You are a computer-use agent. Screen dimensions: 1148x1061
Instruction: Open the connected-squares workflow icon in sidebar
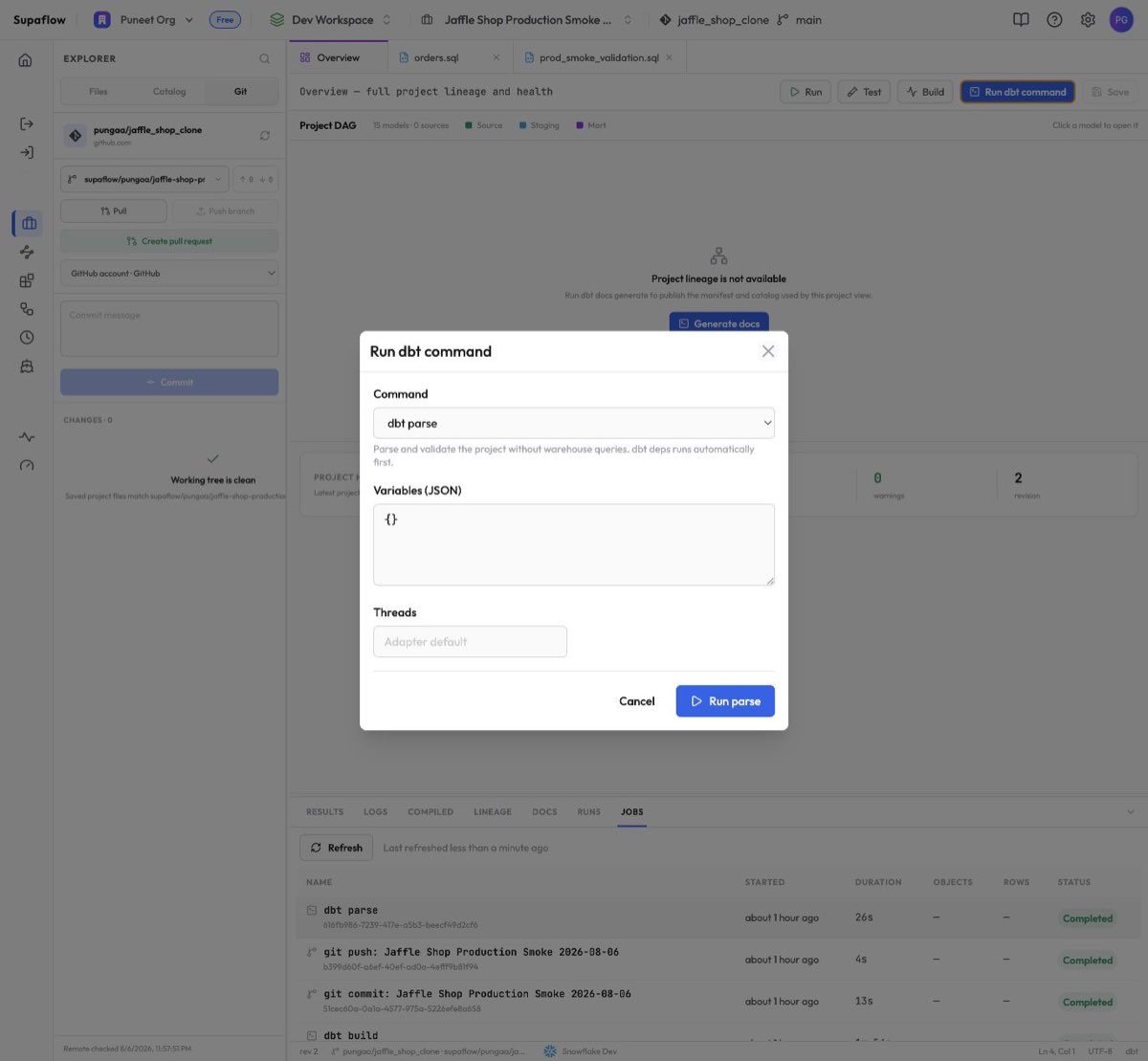27,309
